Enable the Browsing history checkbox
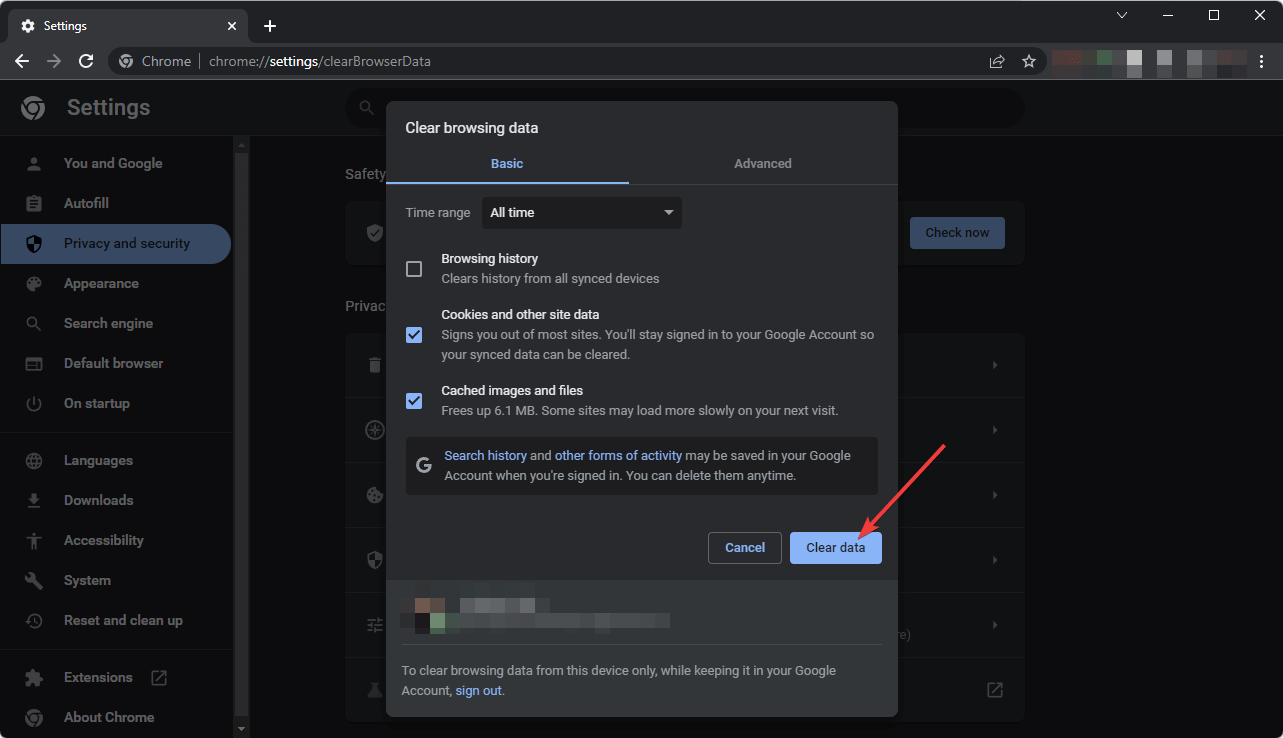1283x738 pixels. pos(414,269)
